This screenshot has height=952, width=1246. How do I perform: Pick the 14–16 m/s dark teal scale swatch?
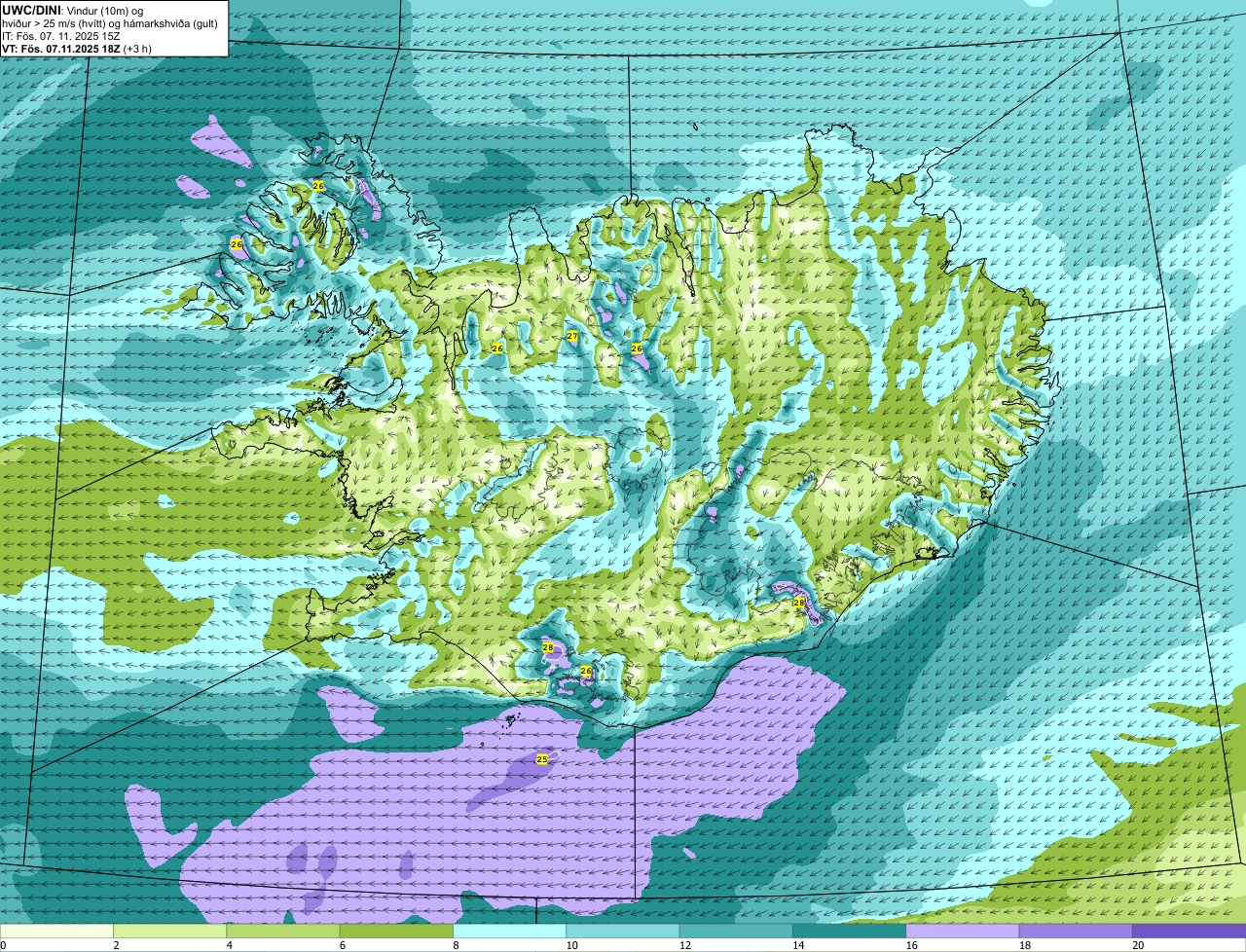pos(849,931)
